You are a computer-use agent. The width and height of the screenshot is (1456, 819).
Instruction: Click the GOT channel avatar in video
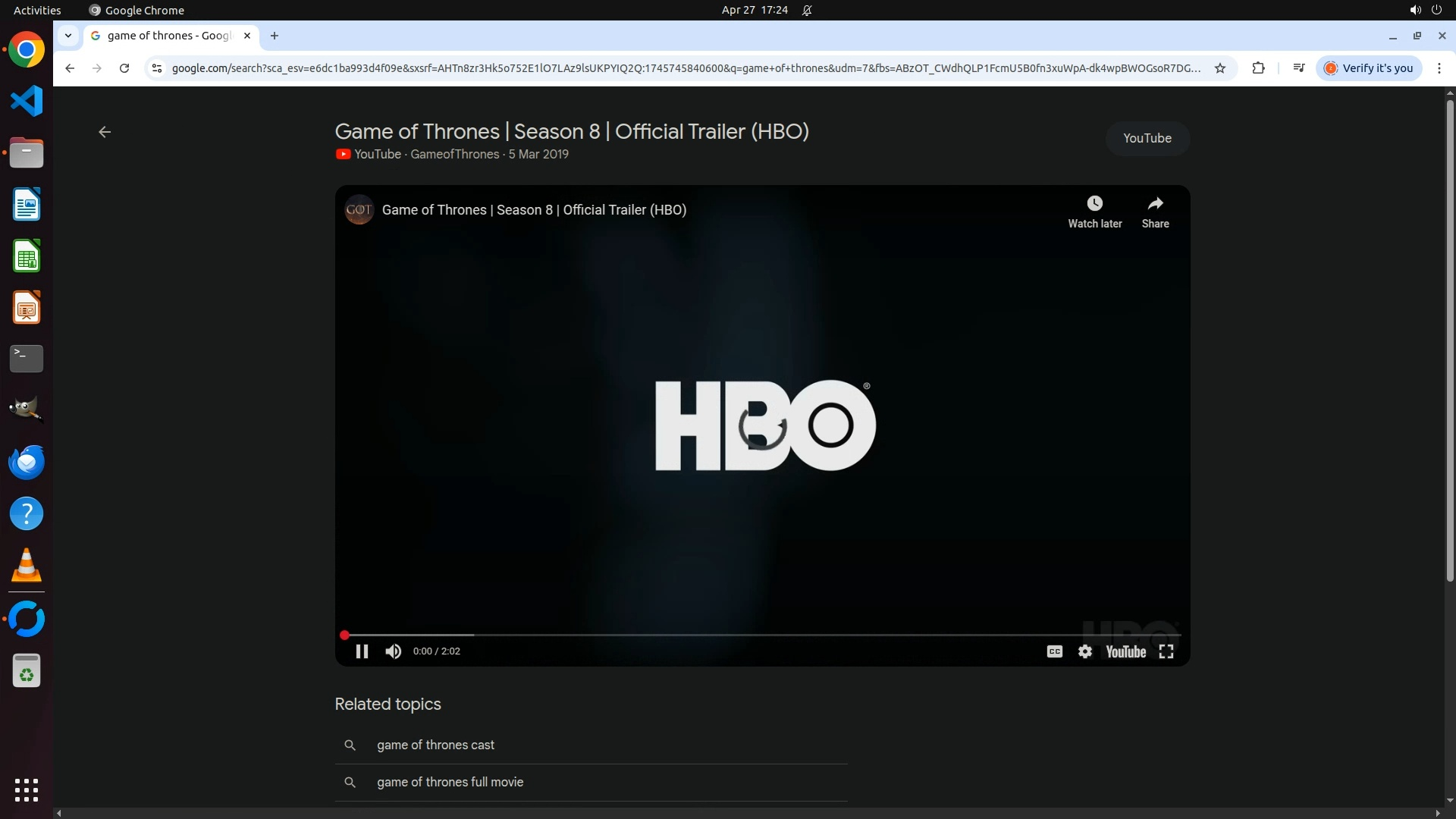(x=359, y=210)
